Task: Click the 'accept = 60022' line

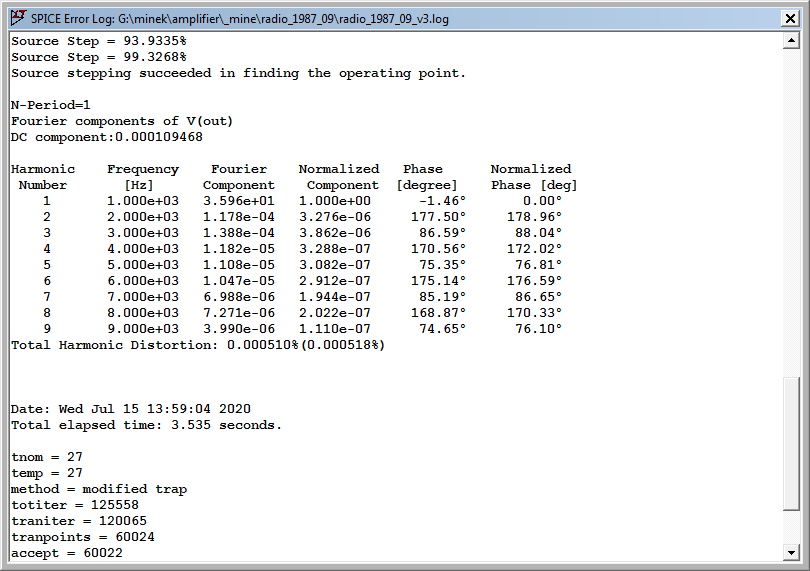Action: point(67,554)
